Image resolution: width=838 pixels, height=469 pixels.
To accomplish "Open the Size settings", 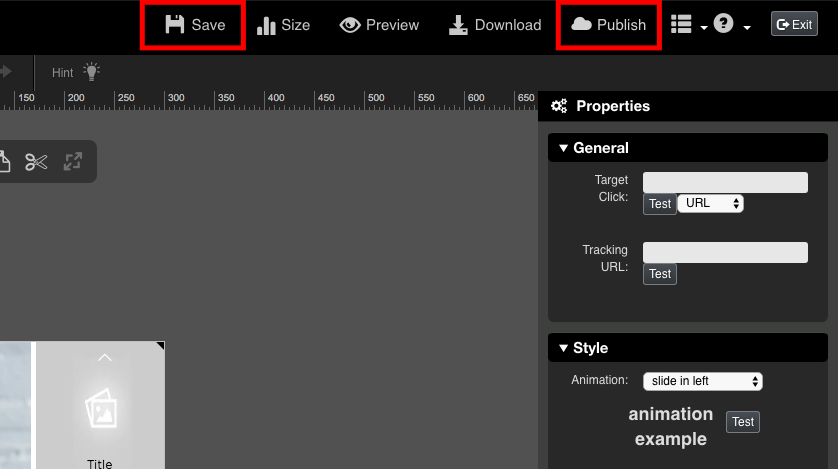I will point(283,25).
